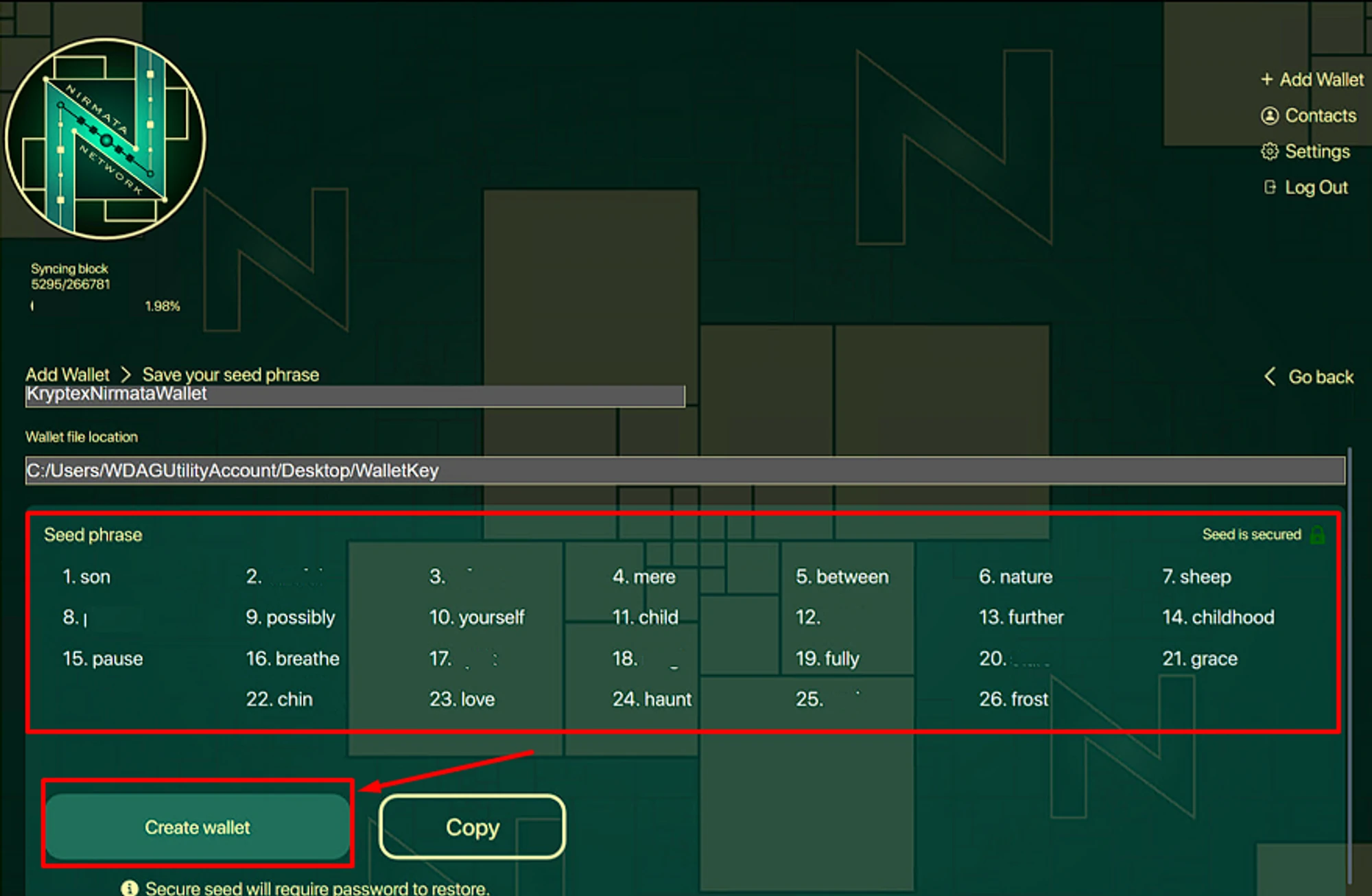Open Settings from the side menu
The image size is (1372, 896).
coord(1317,152)
